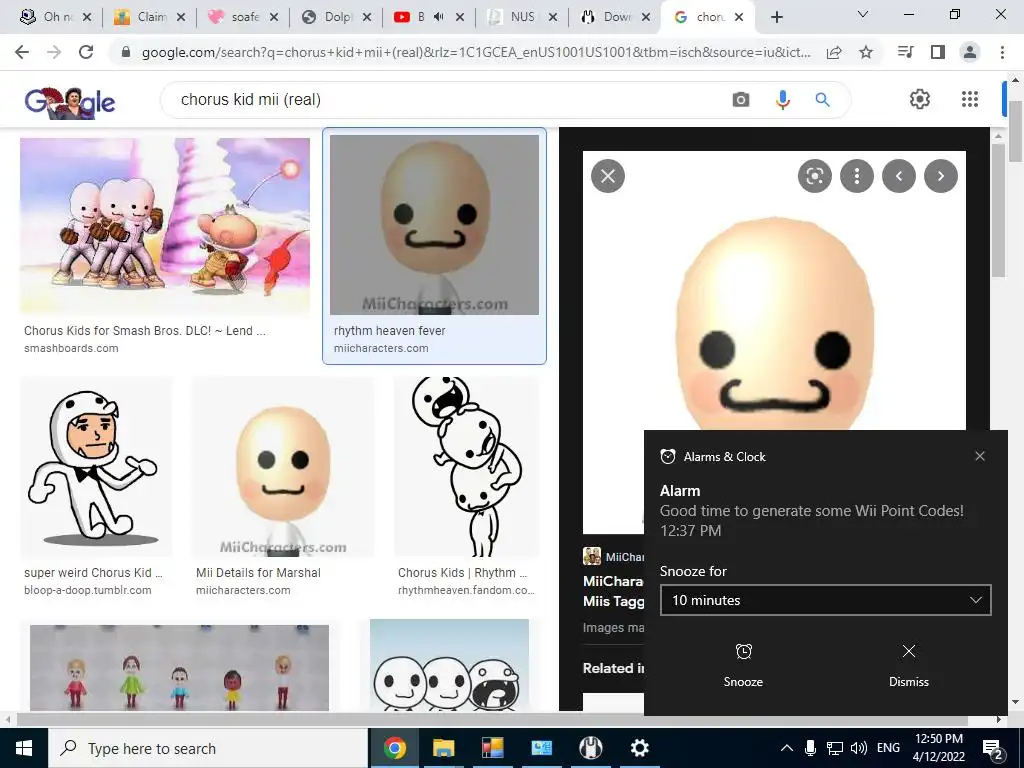The width and height of the screenshot is (1024, 768).
Task: Close the image preview panel
Action: [608, 176]
